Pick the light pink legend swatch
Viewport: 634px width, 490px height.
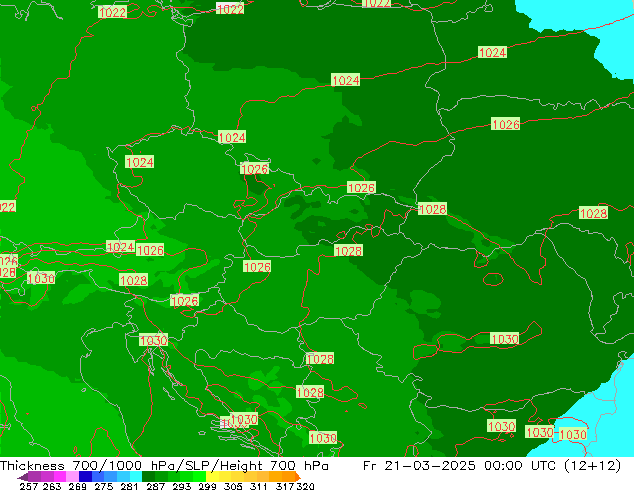(x=71, y=477)
